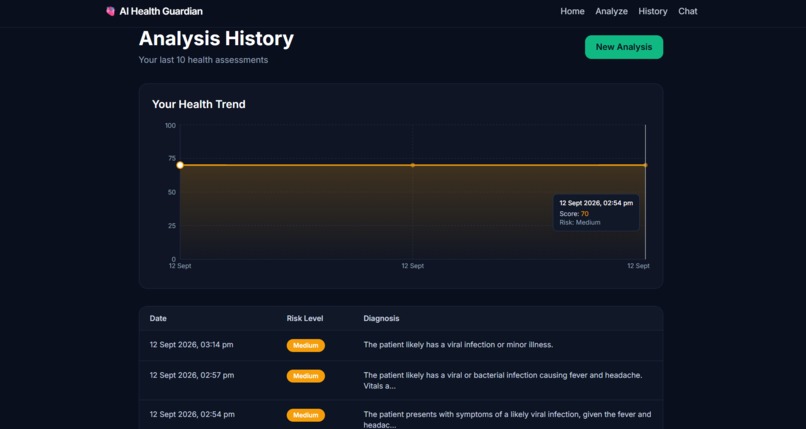Click the AI Health Guardian brain logo icon
The height and width of the screenshot is (429, 806).
pos(110,11)
